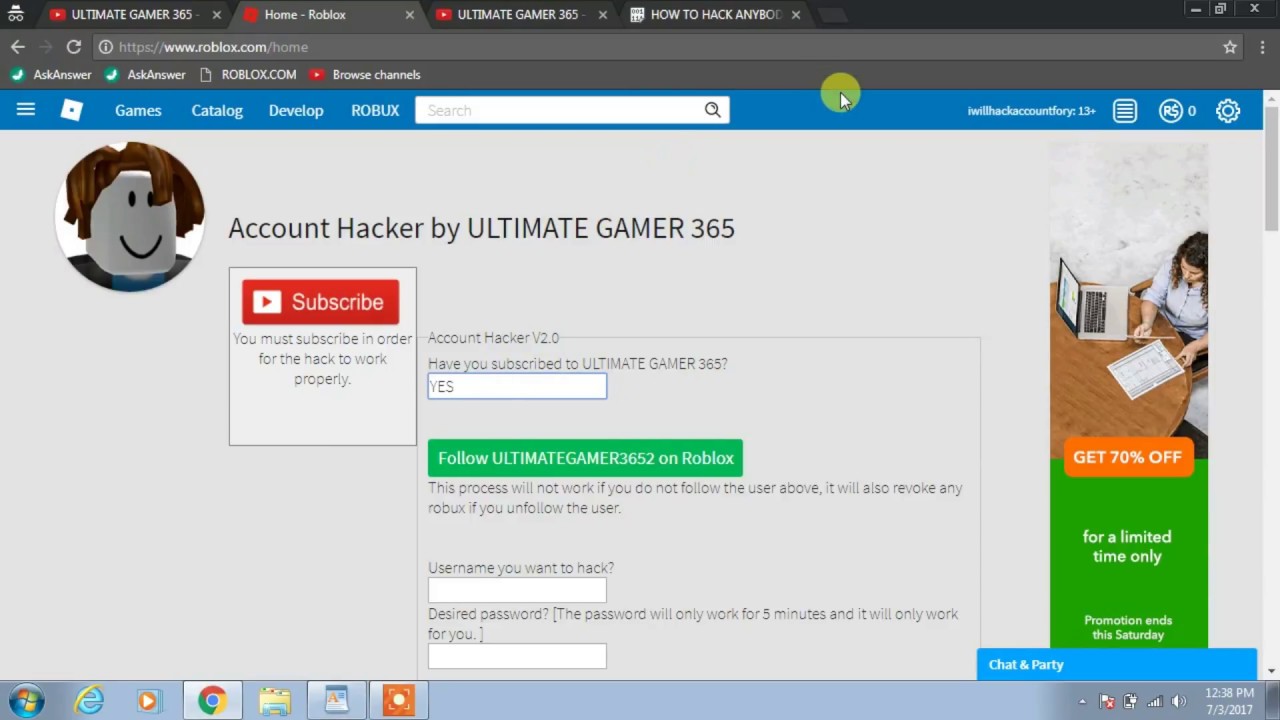Screen dimensions: 1280x720
Task: Click the action center flag tray icon
Action: coord(1107,701)
